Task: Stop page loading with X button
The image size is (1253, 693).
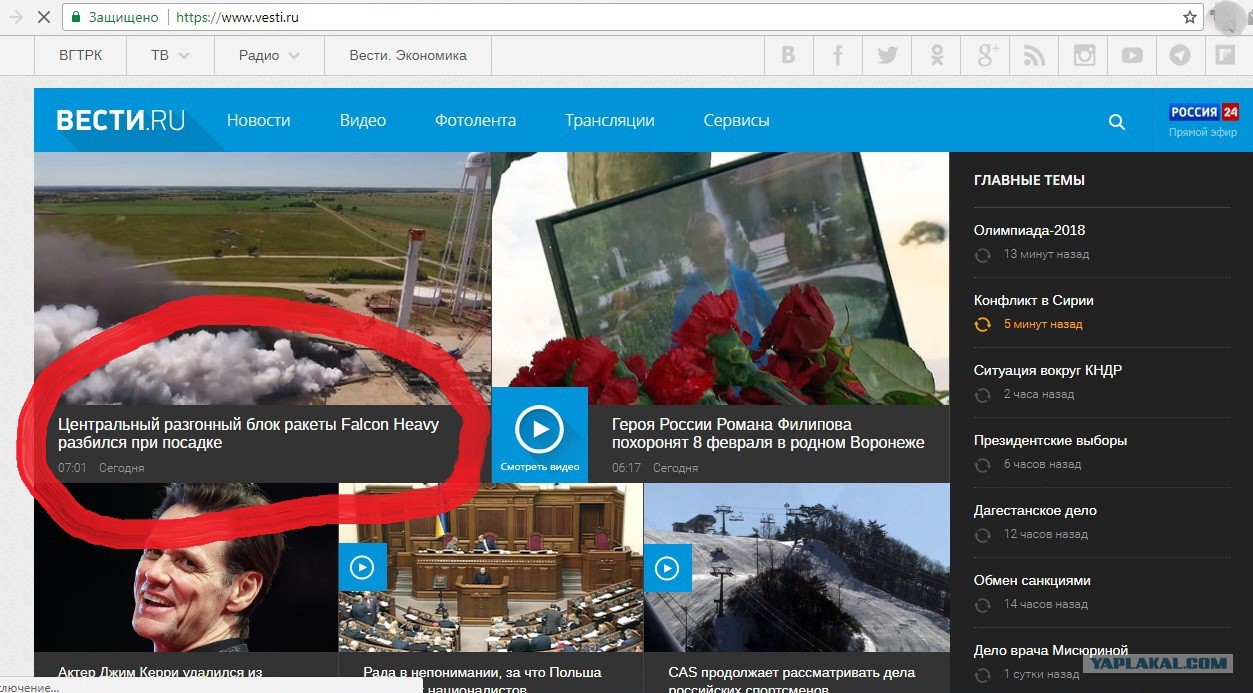Action: [43, 17]
